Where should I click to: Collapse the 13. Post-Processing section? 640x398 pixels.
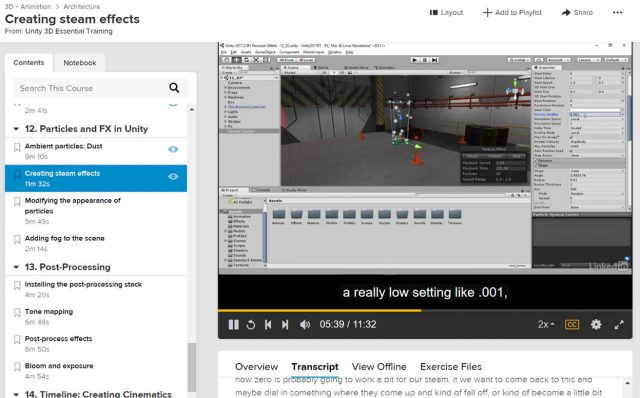tap(16, 267)
